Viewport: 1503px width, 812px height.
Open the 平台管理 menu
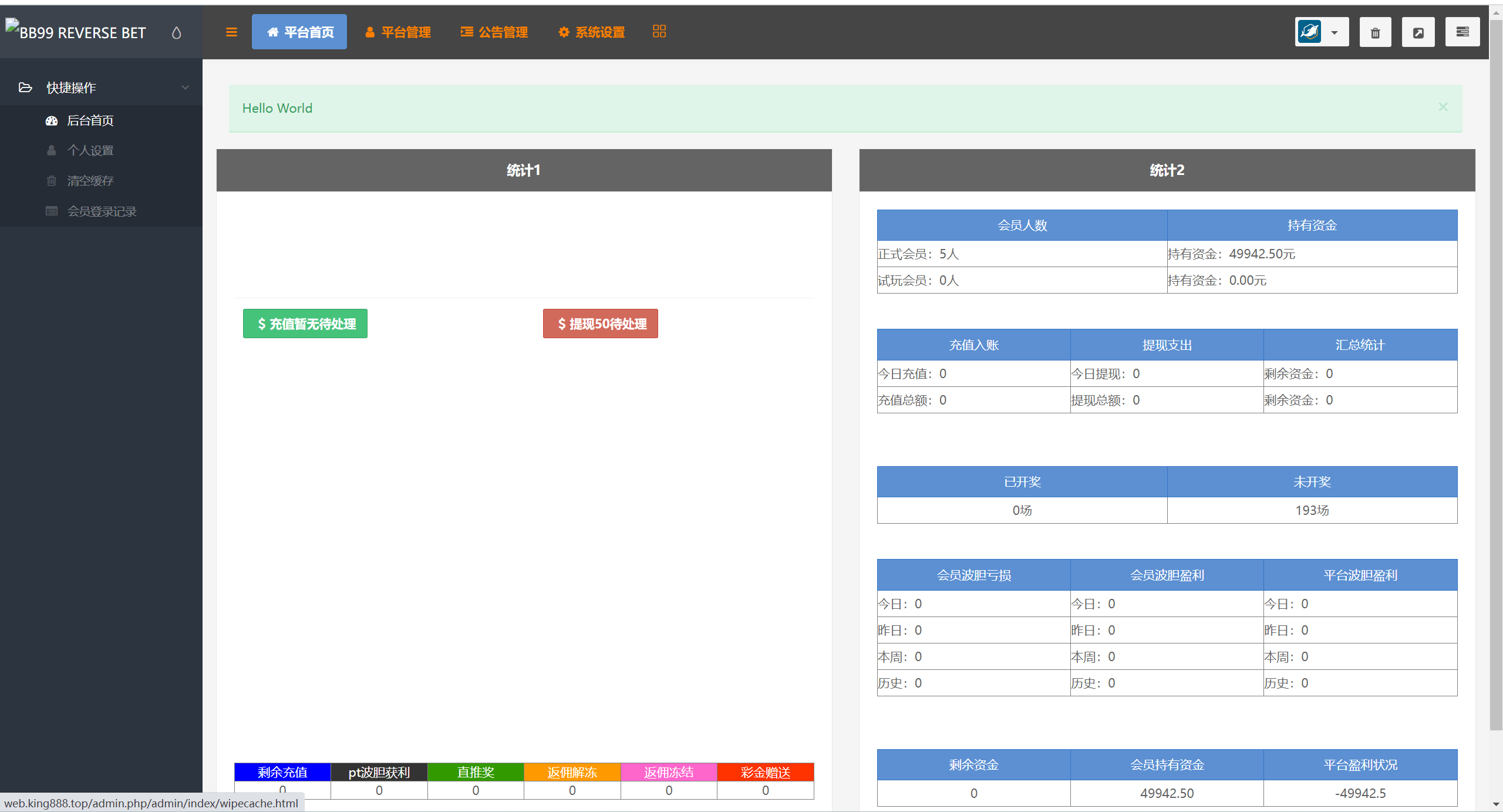click(x=398, y=32)
